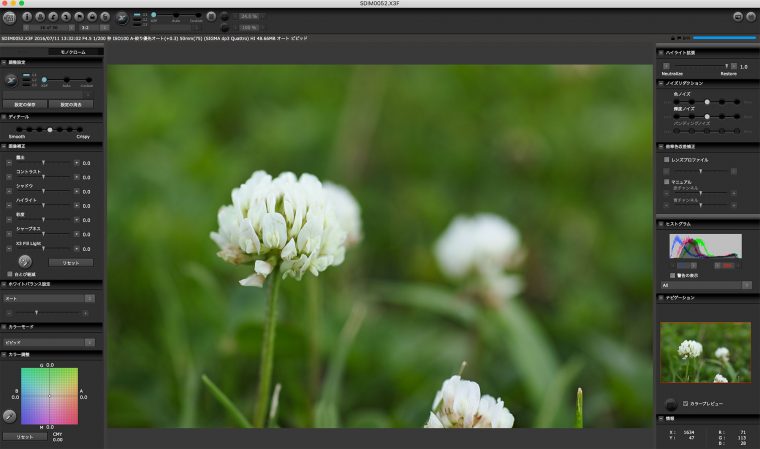Click plus button for X3 Fill Light
Viewport: 760px width, 449px height.
[x=77, y=248]
